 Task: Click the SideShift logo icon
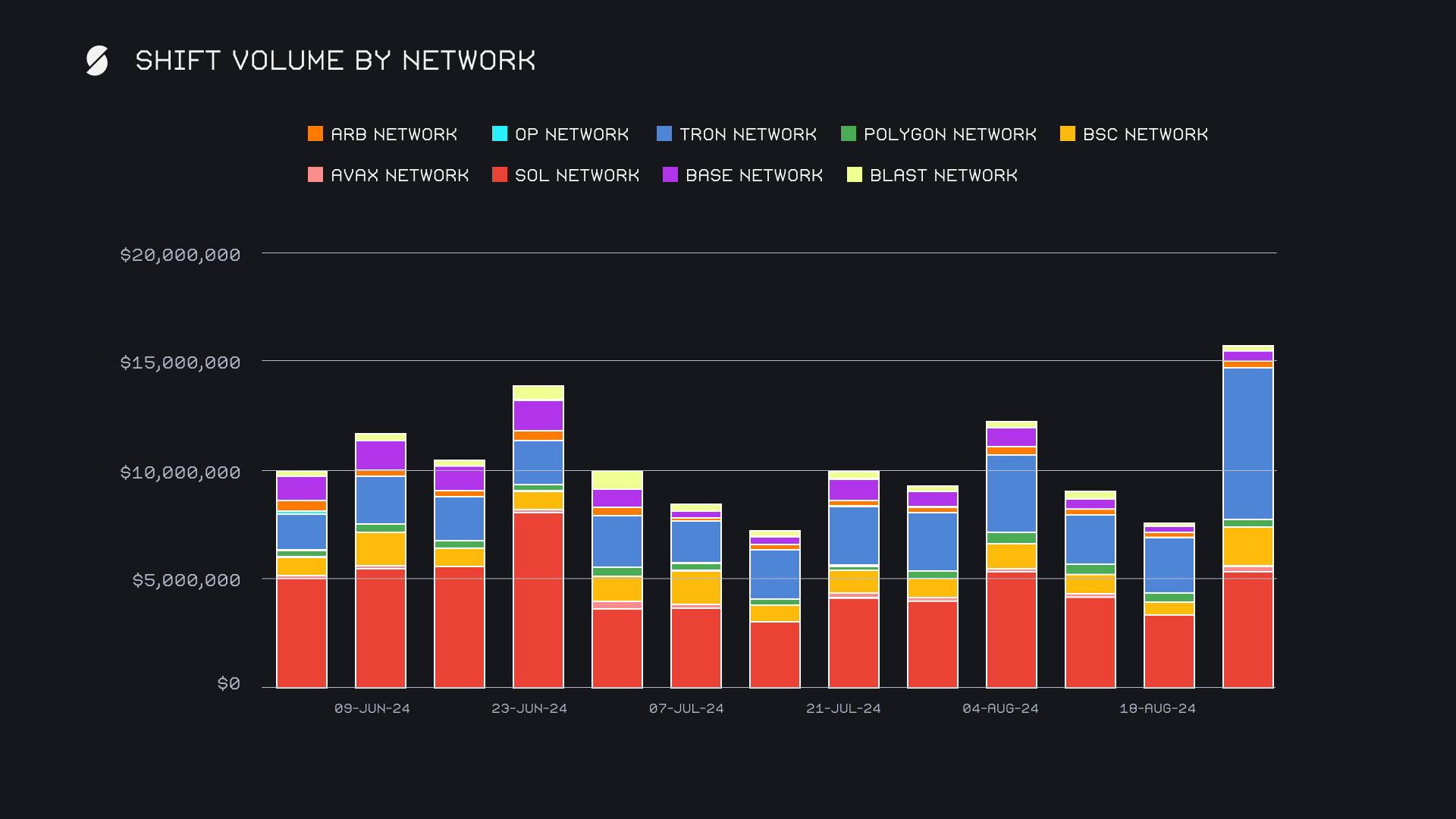tap(97, 61)
